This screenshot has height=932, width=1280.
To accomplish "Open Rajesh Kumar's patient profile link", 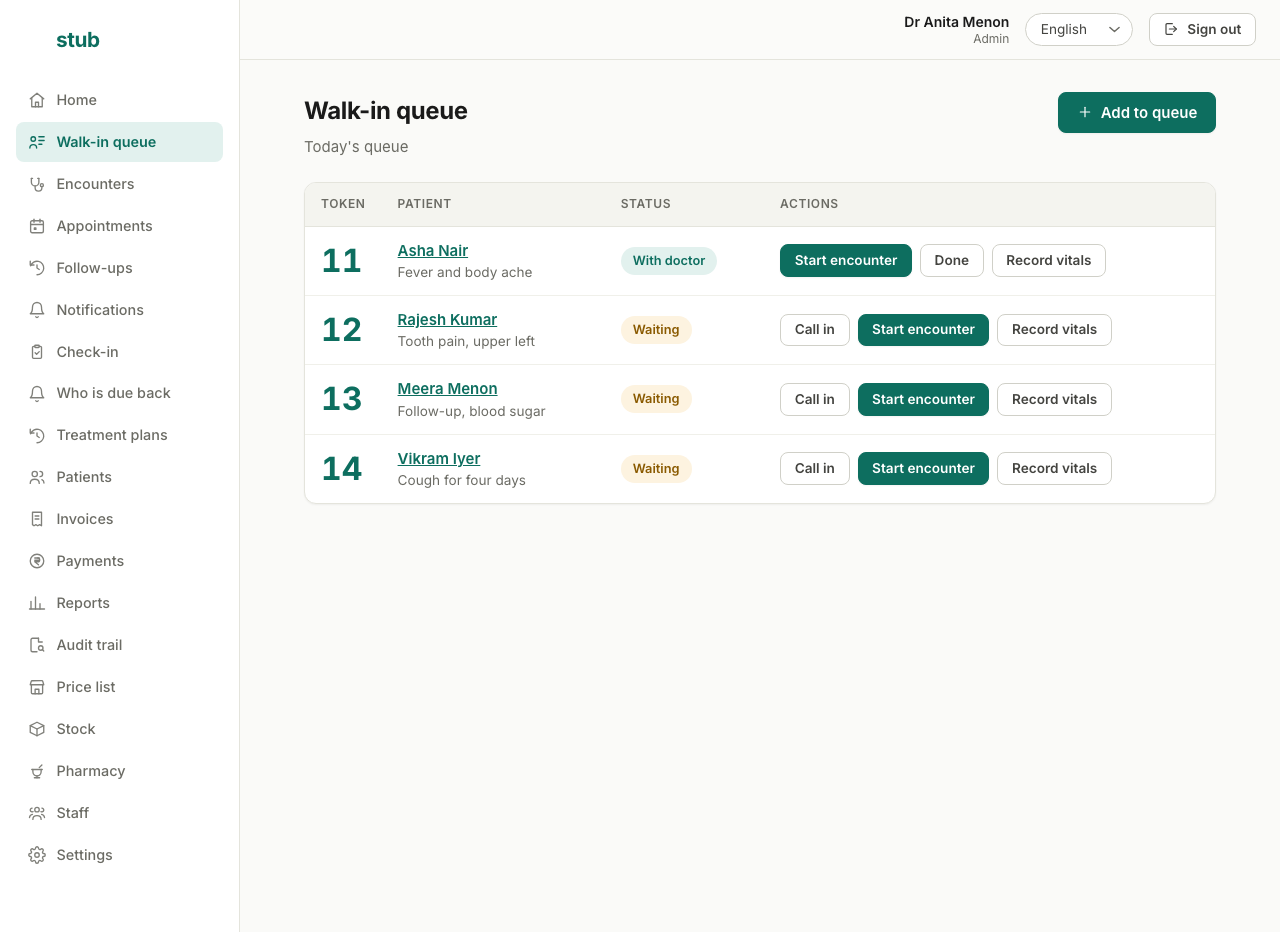I will [447, 320].
